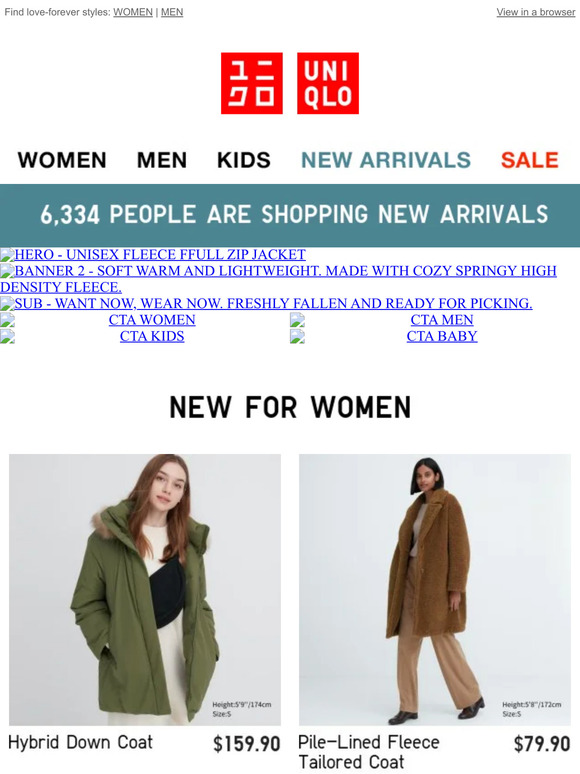580x774 pixels.
Task: Click broken image icon next to CTA KIDS
Action: coord(7,336)
